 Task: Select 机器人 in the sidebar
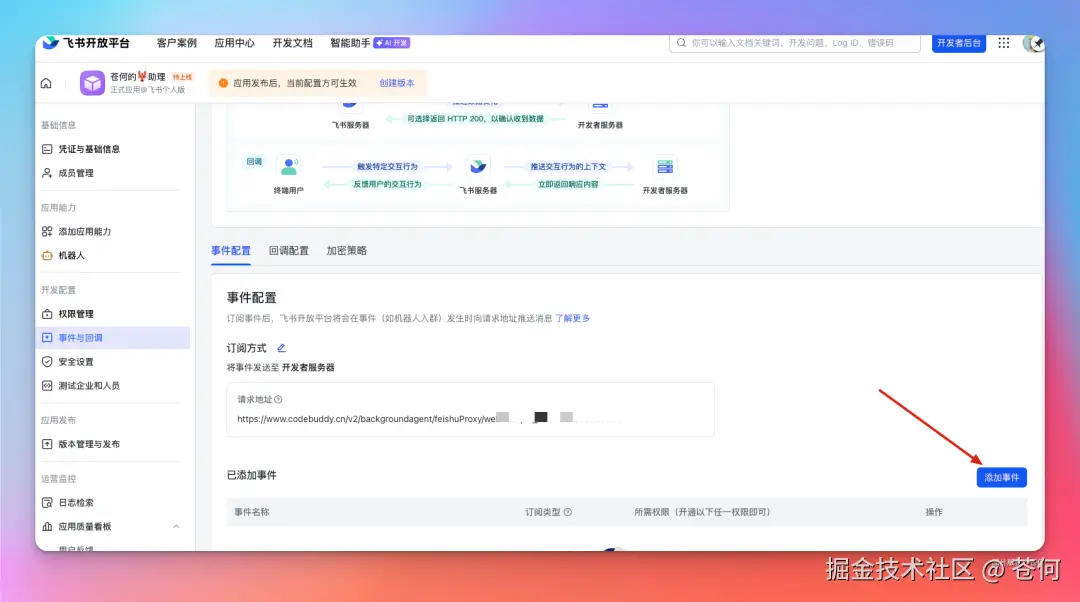[74, 255]
